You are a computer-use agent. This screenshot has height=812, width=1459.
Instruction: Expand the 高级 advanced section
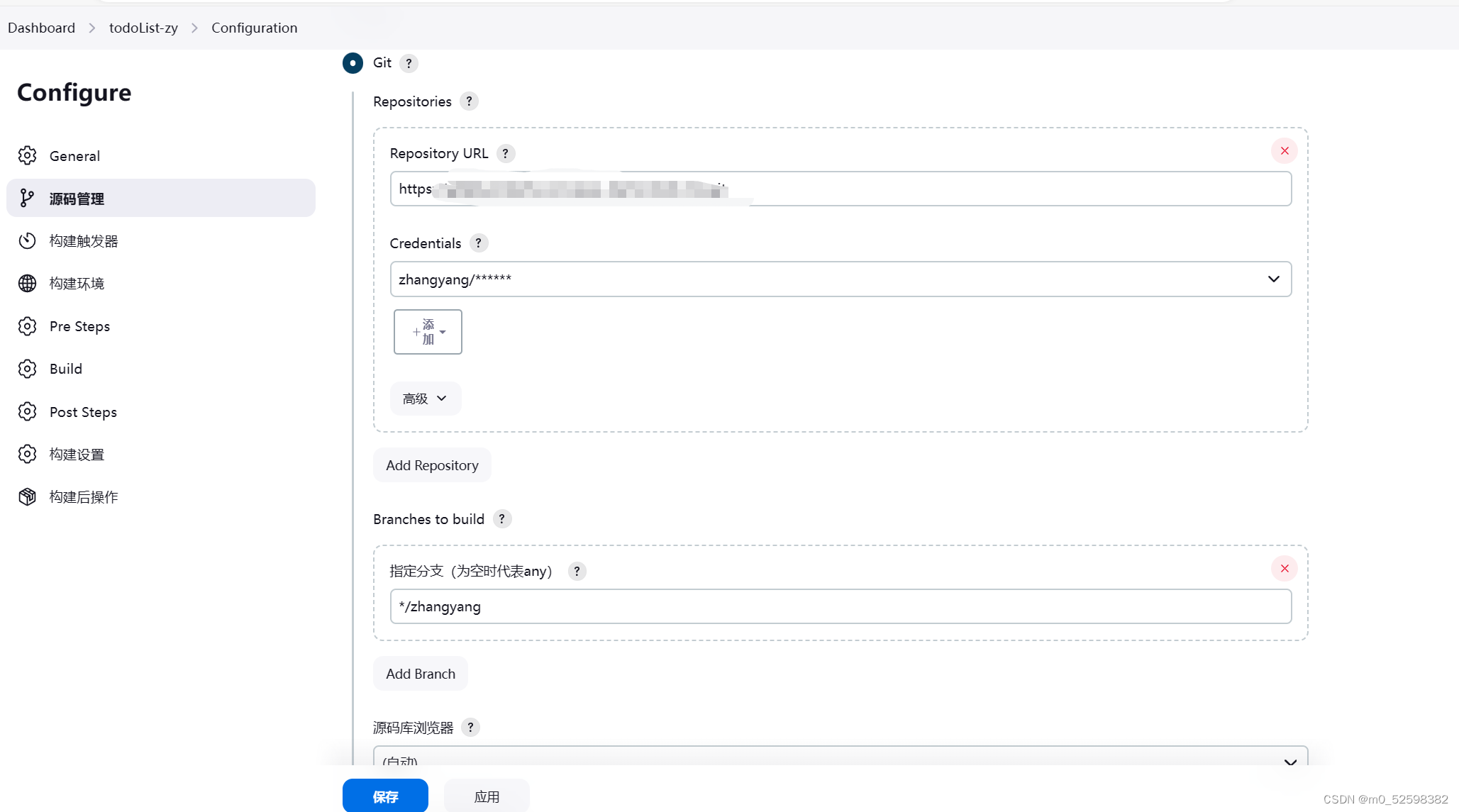425,398
